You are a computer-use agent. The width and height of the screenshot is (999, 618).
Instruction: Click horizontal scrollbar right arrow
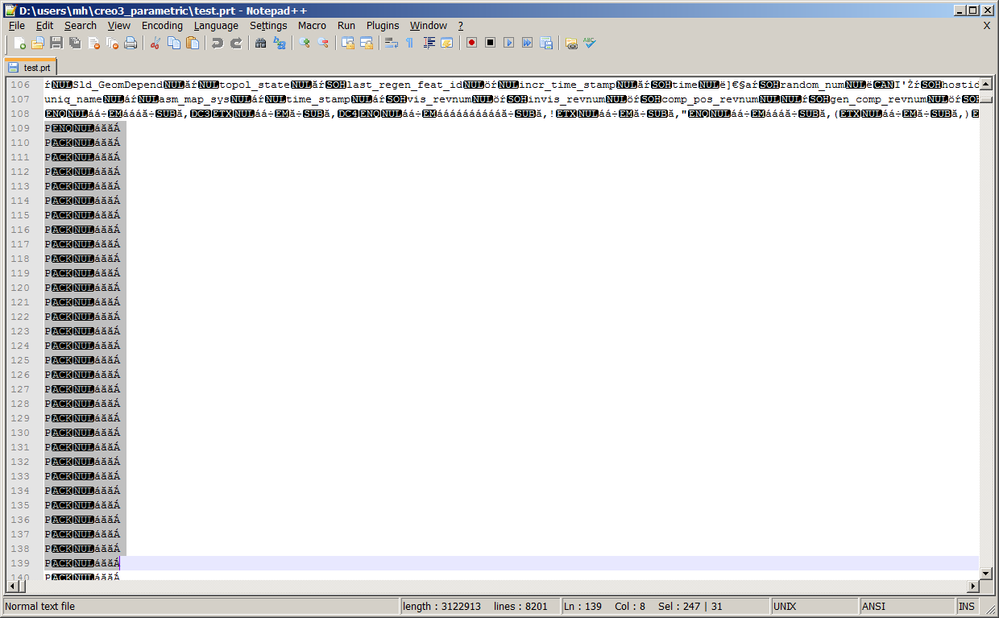[x=974, y=586]
